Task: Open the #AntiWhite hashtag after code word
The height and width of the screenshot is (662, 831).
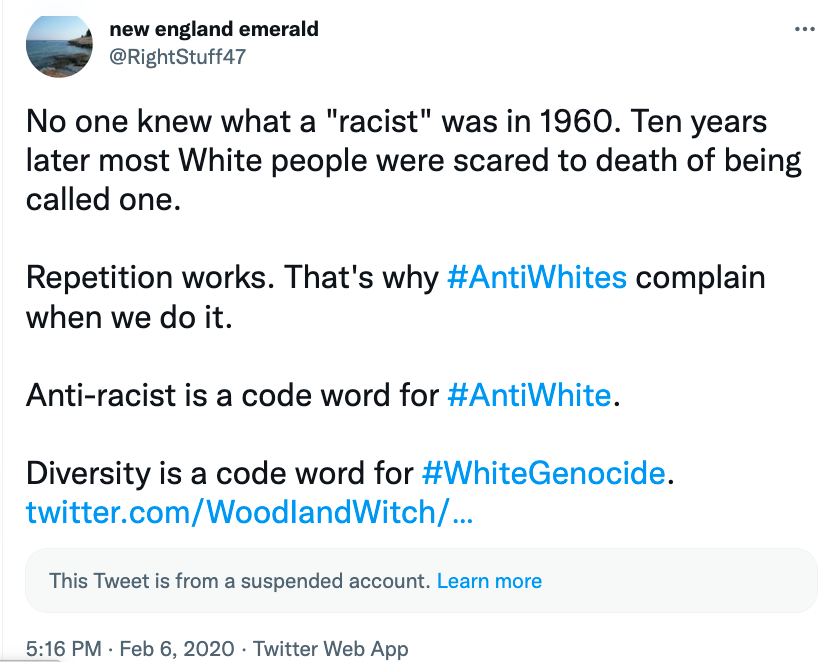Action: pos(529,395)
